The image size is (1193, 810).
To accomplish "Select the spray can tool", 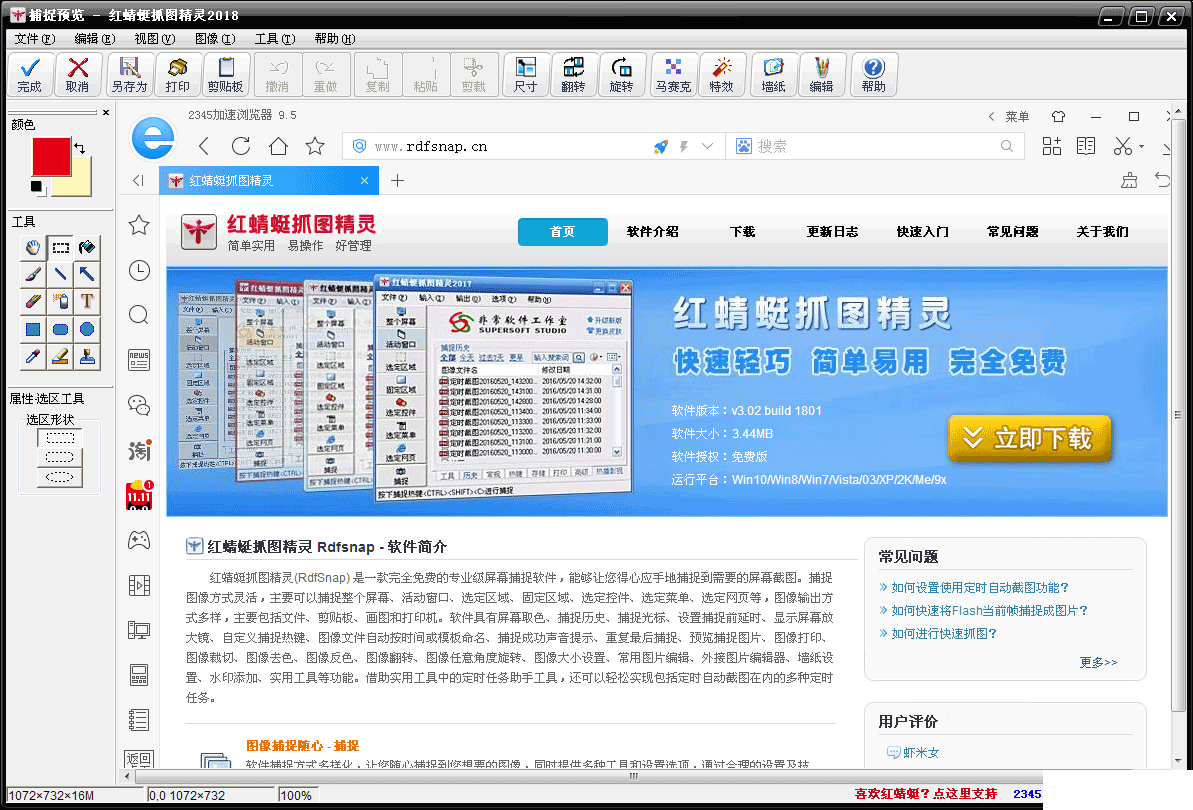I will click(x=60, y=302).
